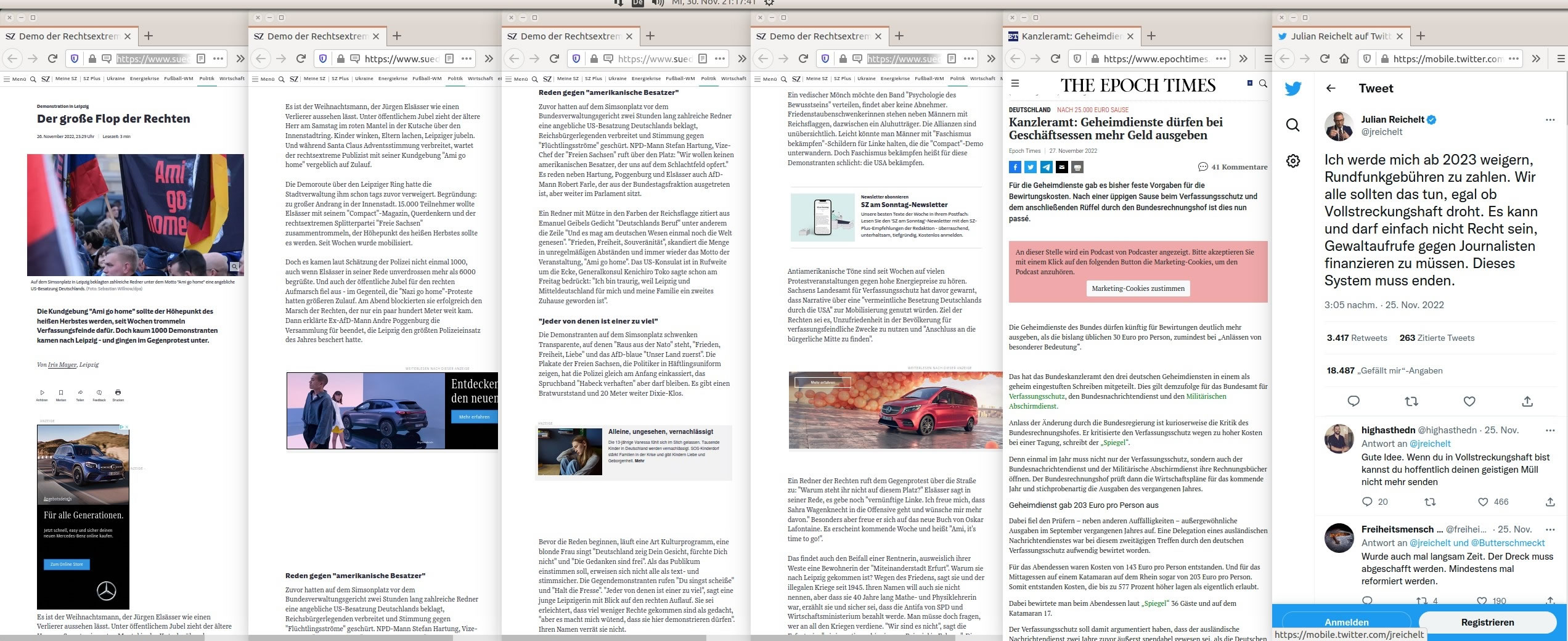Open '41 Kommentare' link on Epoch Times
The image size is (1568, 641).
pos(1233,167)
